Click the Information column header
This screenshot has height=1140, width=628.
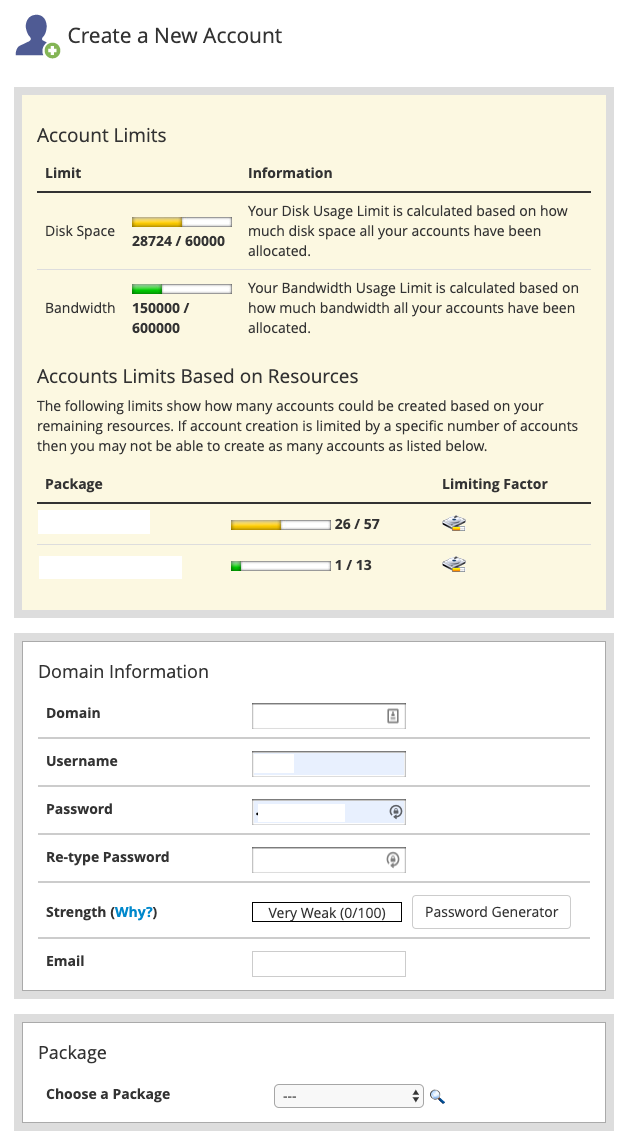(x=290, y=173)
